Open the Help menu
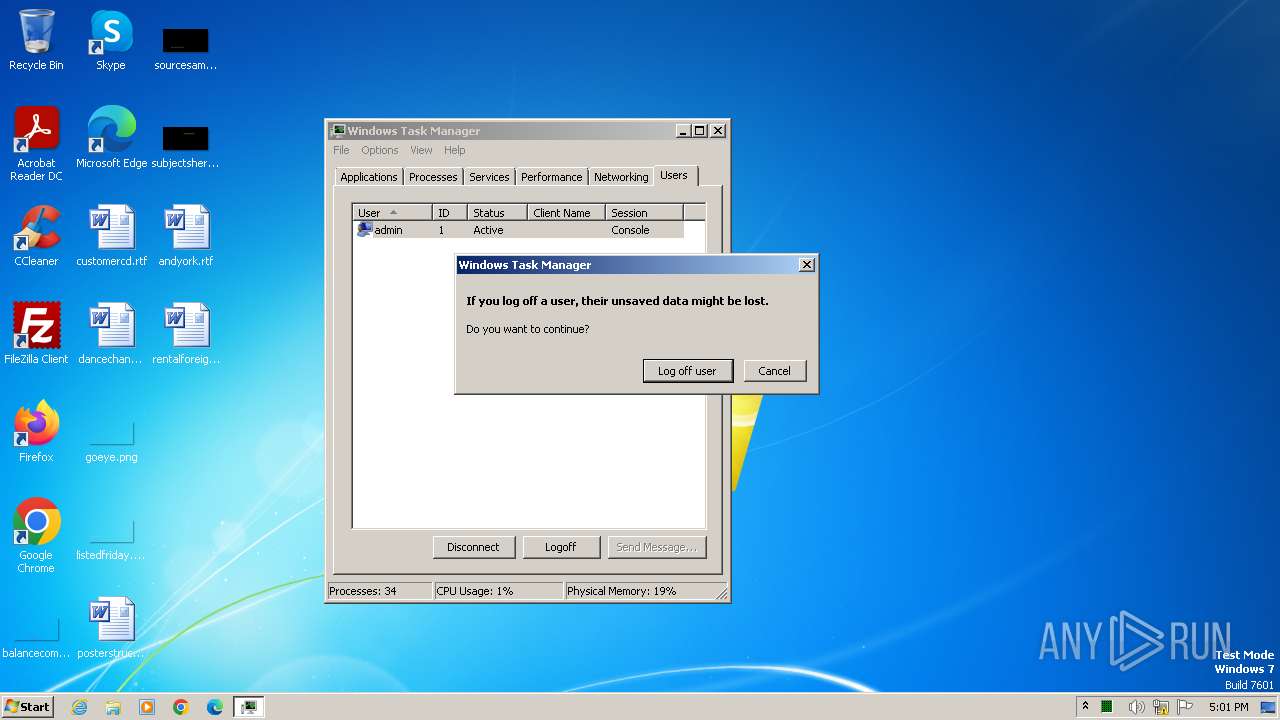Image resolution: width=1280 pixels, height=720 pixels. pyautogui.click(x=455, y=150)
